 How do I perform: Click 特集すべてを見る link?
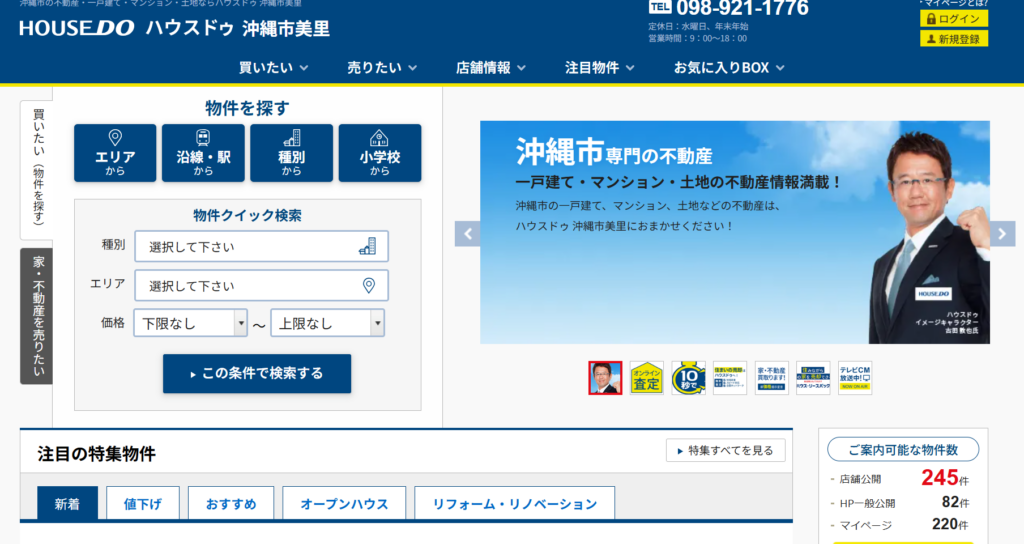tap(726, 451)
